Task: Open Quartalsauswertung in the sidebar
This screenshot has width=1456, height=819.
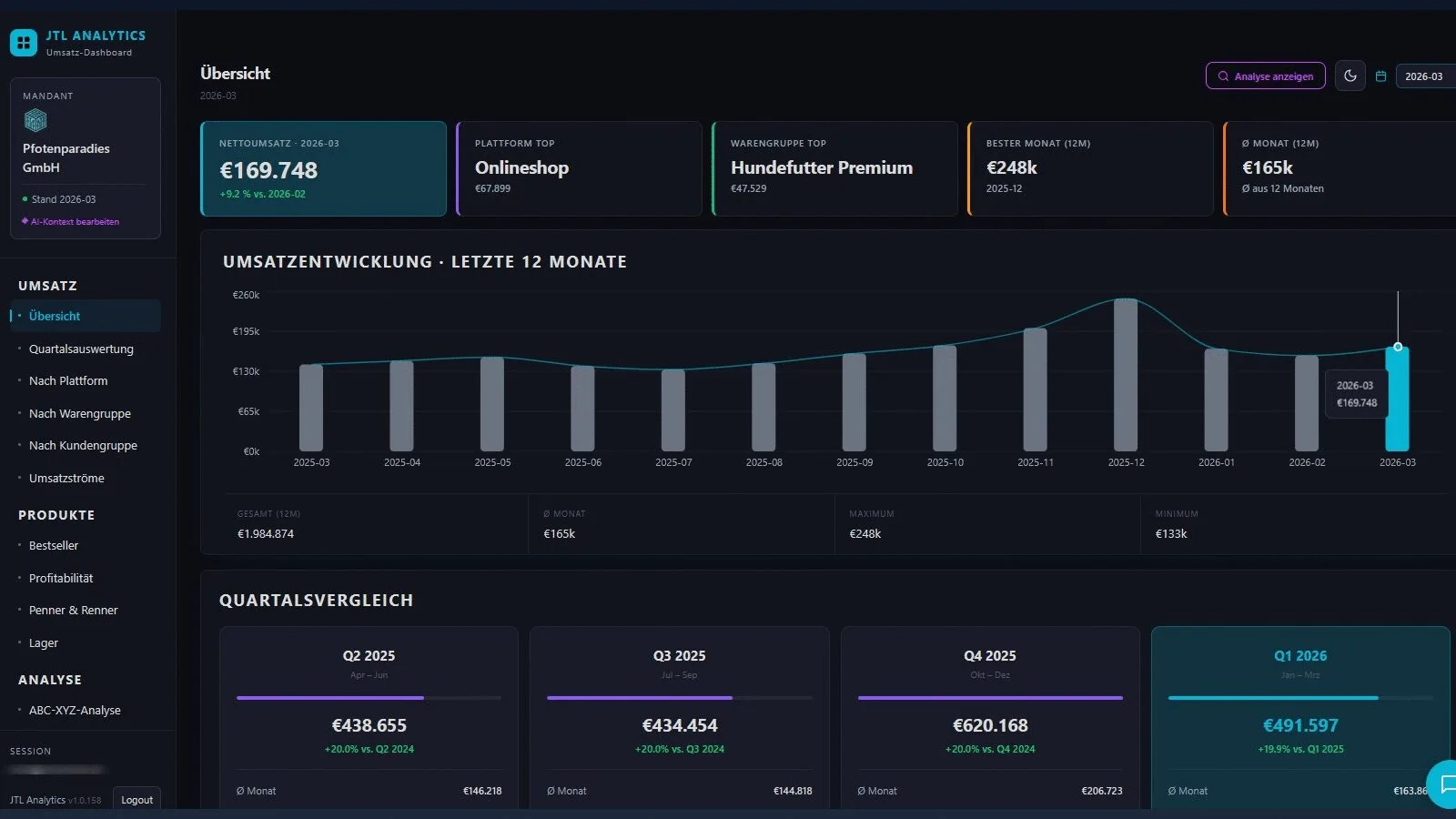Action: 81,349
